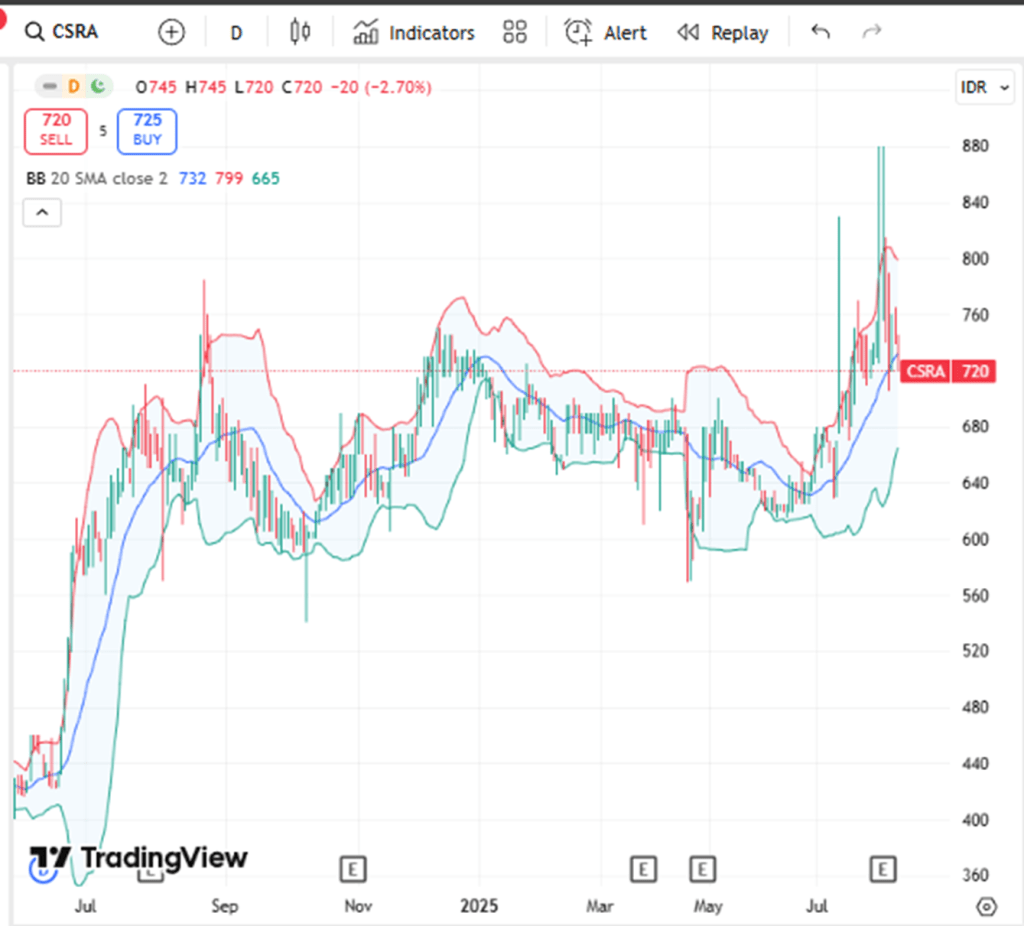Open indicator templates grid icon

(x=515, y=33)
